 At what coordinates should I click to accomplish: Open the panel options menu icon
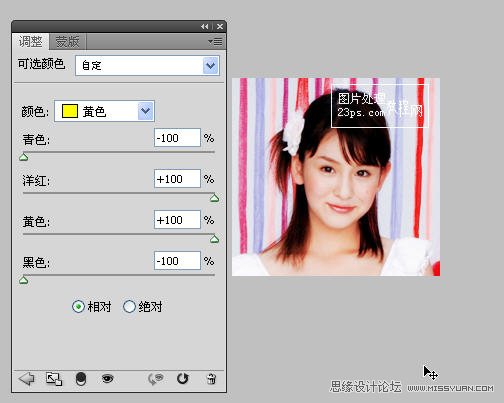(x=215, y=42)
